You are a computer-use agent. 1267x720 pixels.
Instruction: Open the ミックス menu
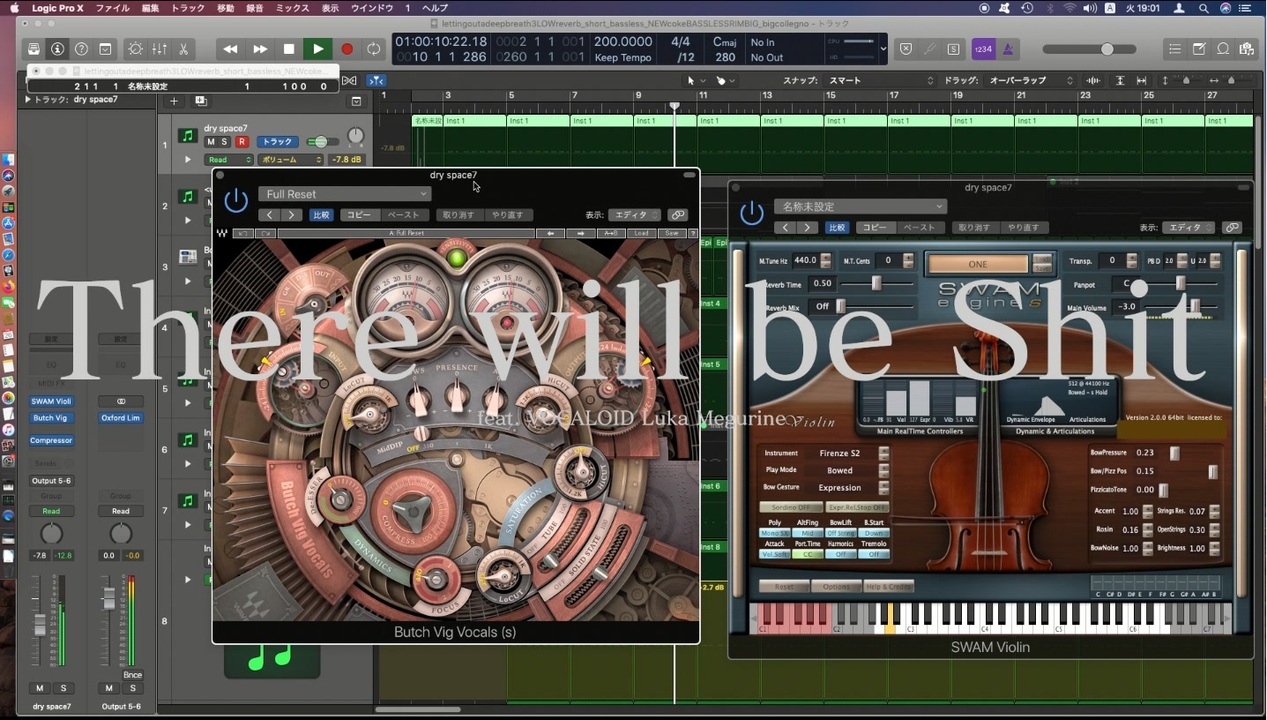pos(292,8)
